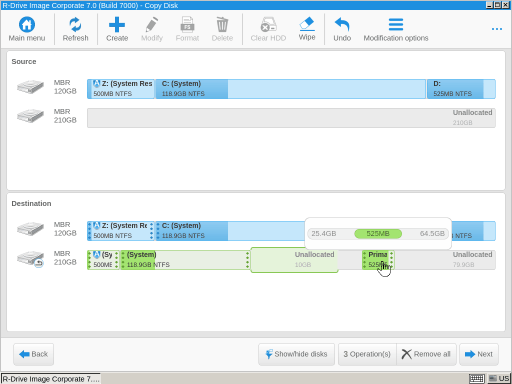Switch the US keyboard layout indicator
The width and height of the screenshot is (512, 384).
[499, 379]
